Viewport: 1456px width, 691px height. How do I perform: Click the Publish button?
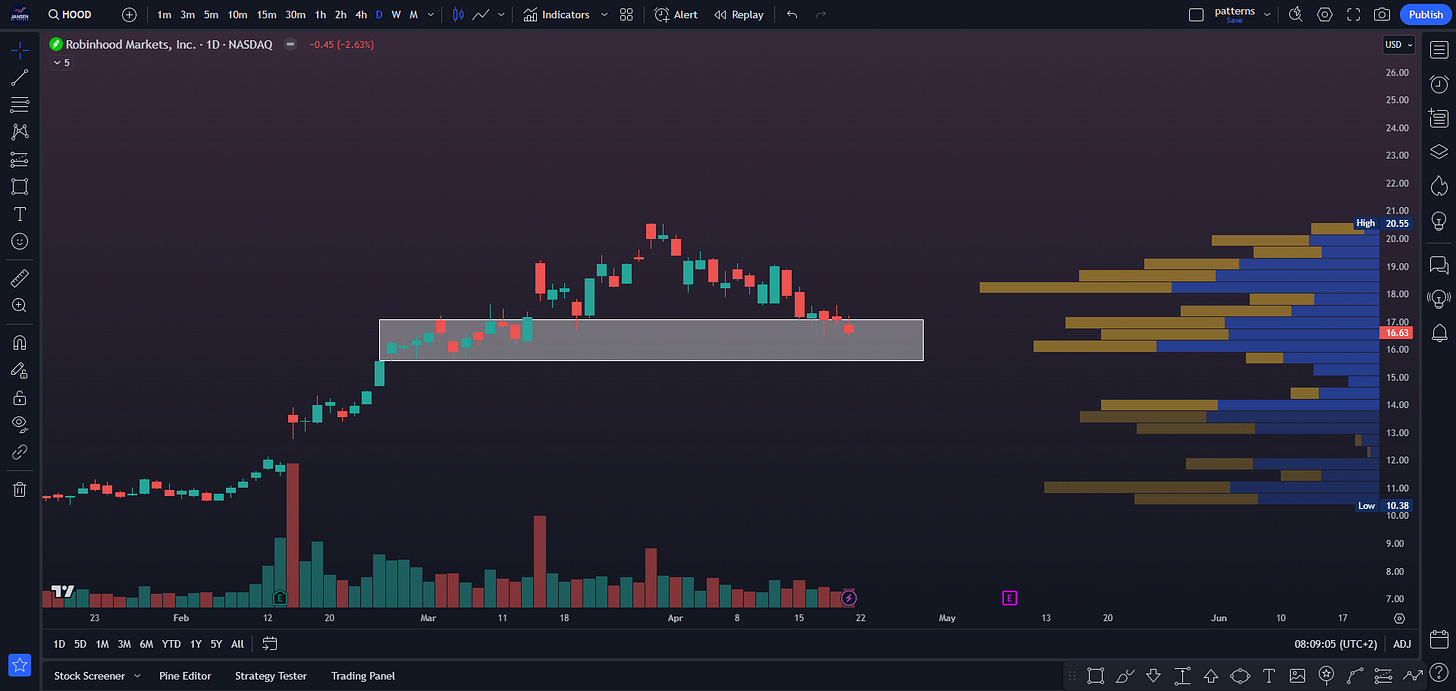pyautogui.click(x=1424, y=15)
